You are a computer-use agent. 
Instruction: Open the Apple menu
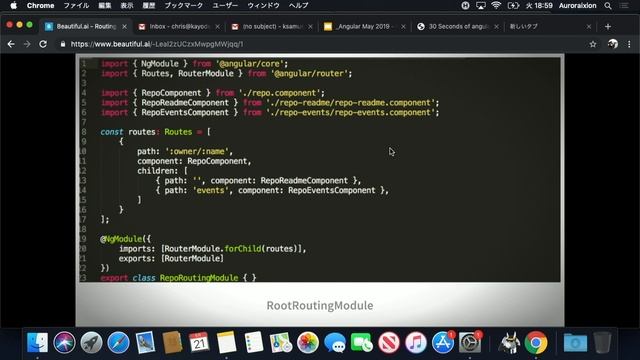coord(13,6)
